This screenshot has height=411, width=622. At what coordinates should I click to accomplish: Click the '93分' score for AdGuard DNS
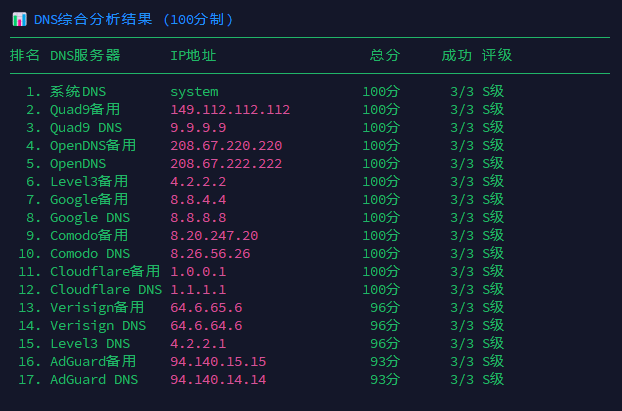[385, 380]
